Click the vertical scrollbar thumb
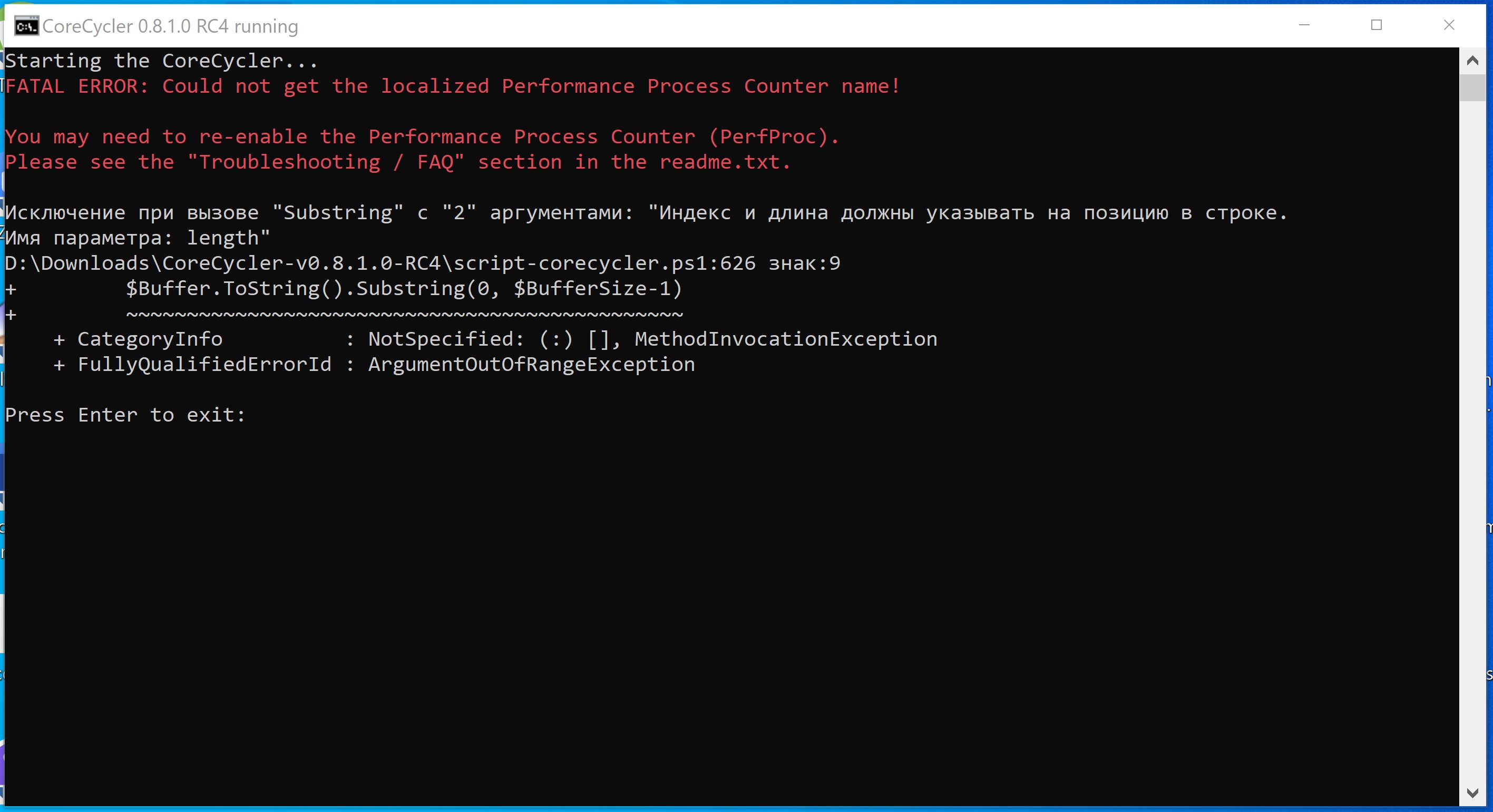The height and width of the screenshot is (812, 1493). (x=1472, y=88)
